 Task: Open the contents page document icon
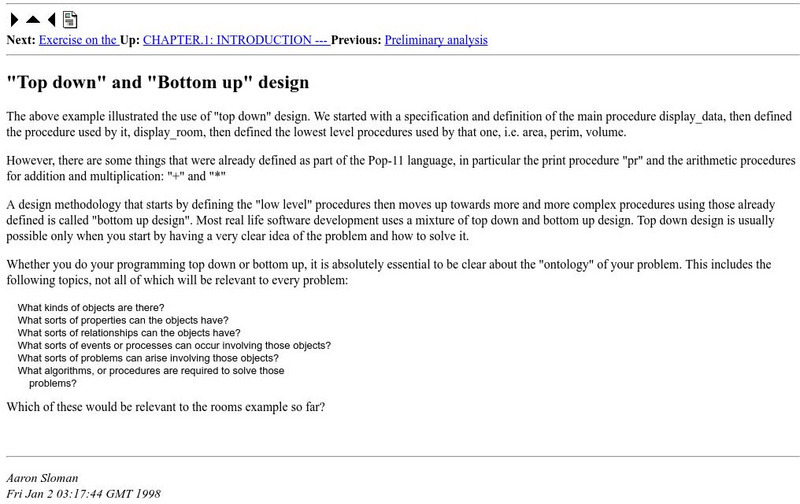pos(70,20)
